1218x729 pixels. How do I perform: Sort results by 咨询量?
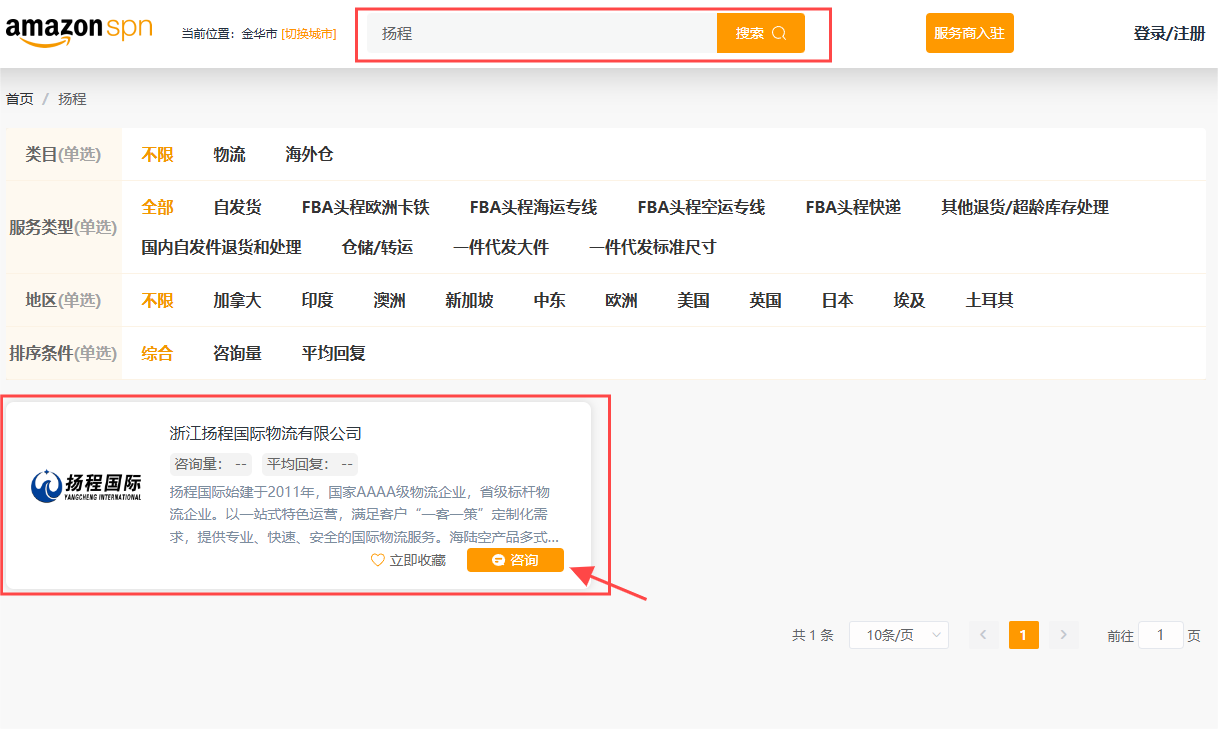click(x=237, y=353)
